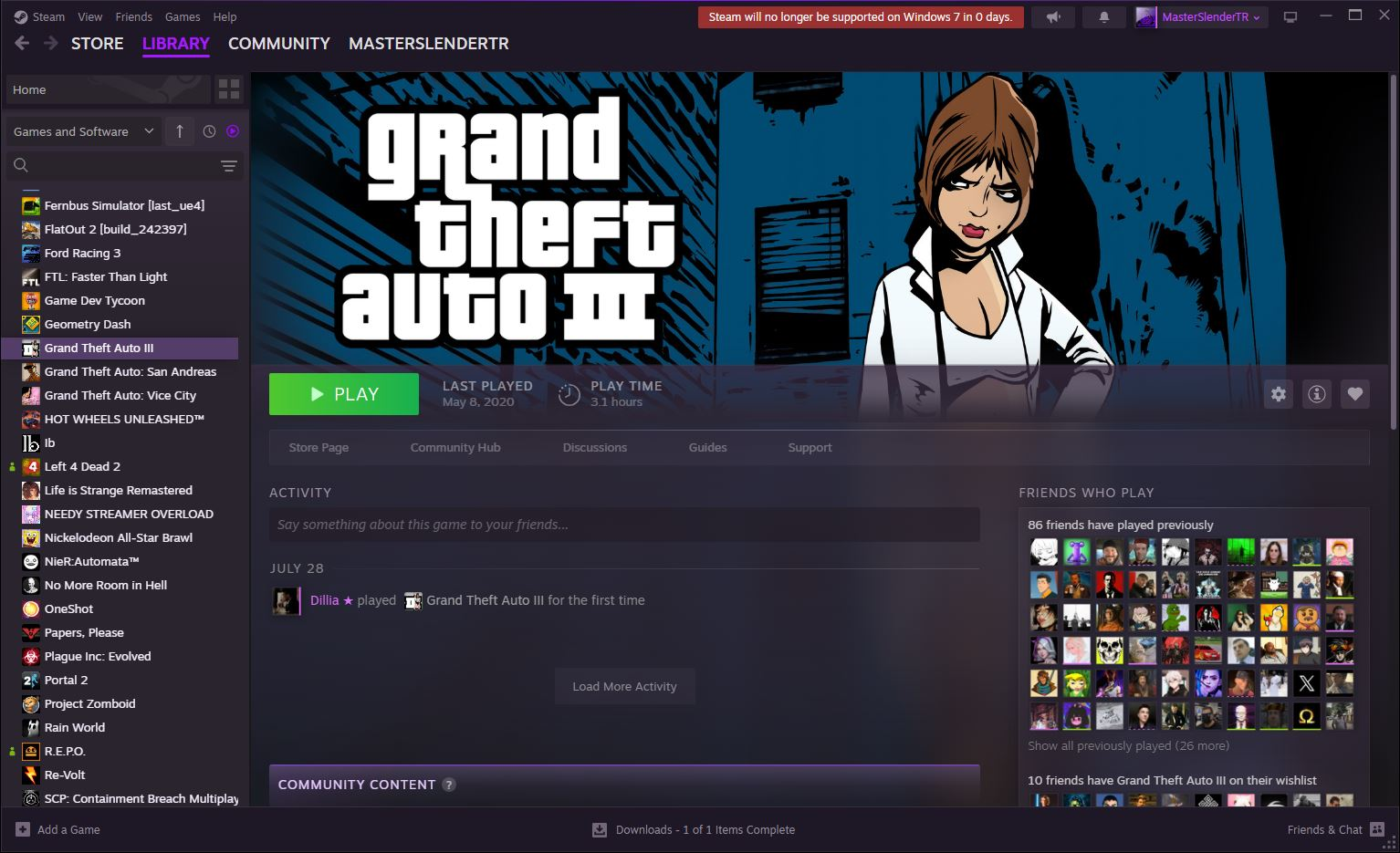This screenshot has height=853, width=1400.
Task: Open the game settings gear icon
Action: tap(1279, 394)
